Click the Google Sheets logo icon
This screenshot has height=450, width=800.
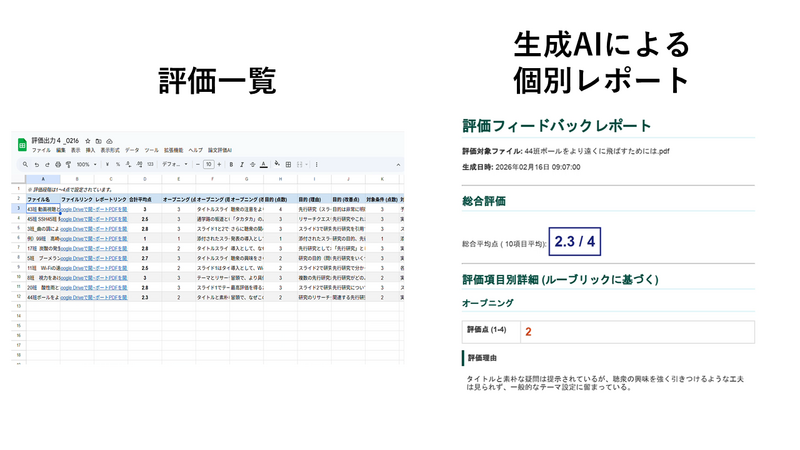22,144
